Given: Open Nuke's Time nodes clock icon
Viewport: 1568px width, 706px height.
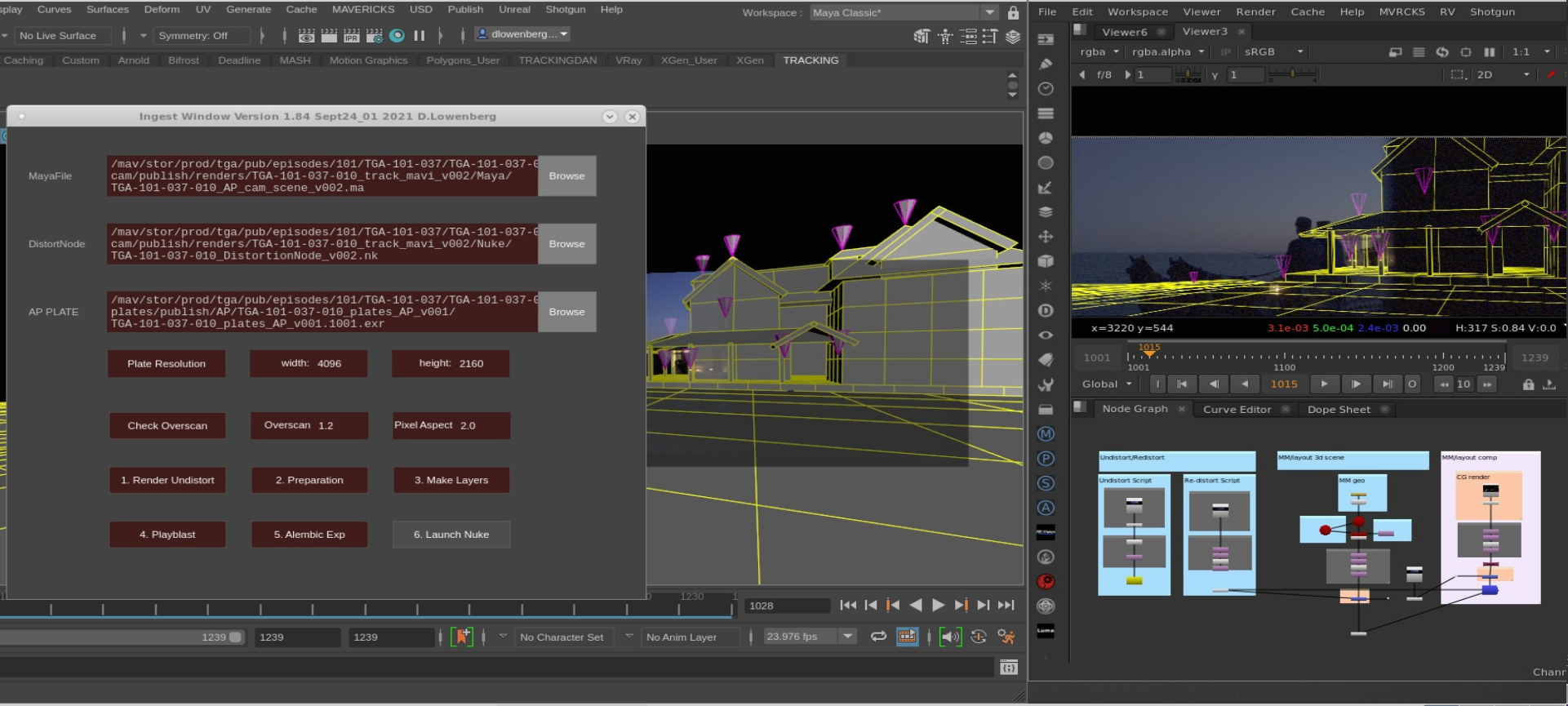Looking at the screenshot, I should pos(1046,88).
